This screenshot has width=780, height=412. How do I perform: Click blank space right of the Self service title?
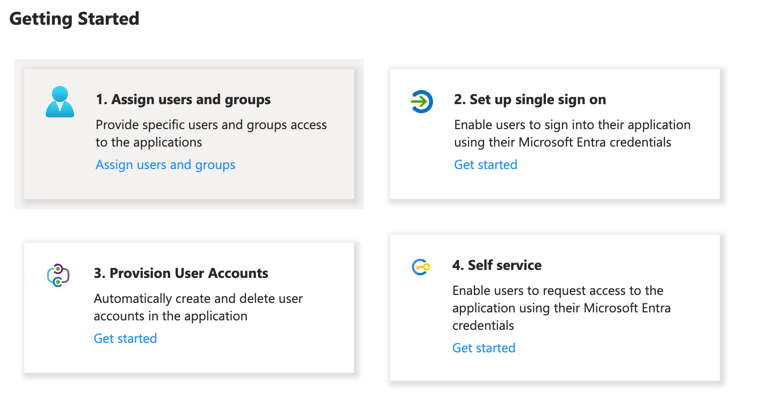click(627, 265)
